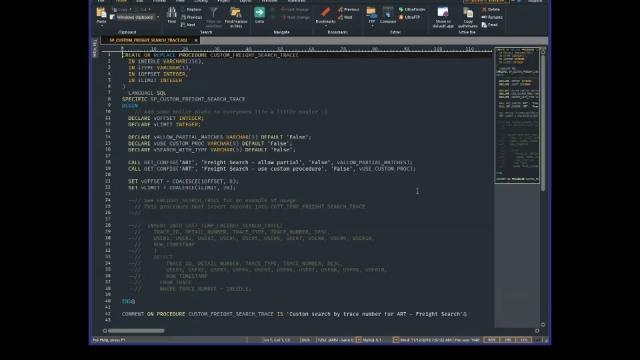Click line number 20 in the gutter

[x=108, y=175]
